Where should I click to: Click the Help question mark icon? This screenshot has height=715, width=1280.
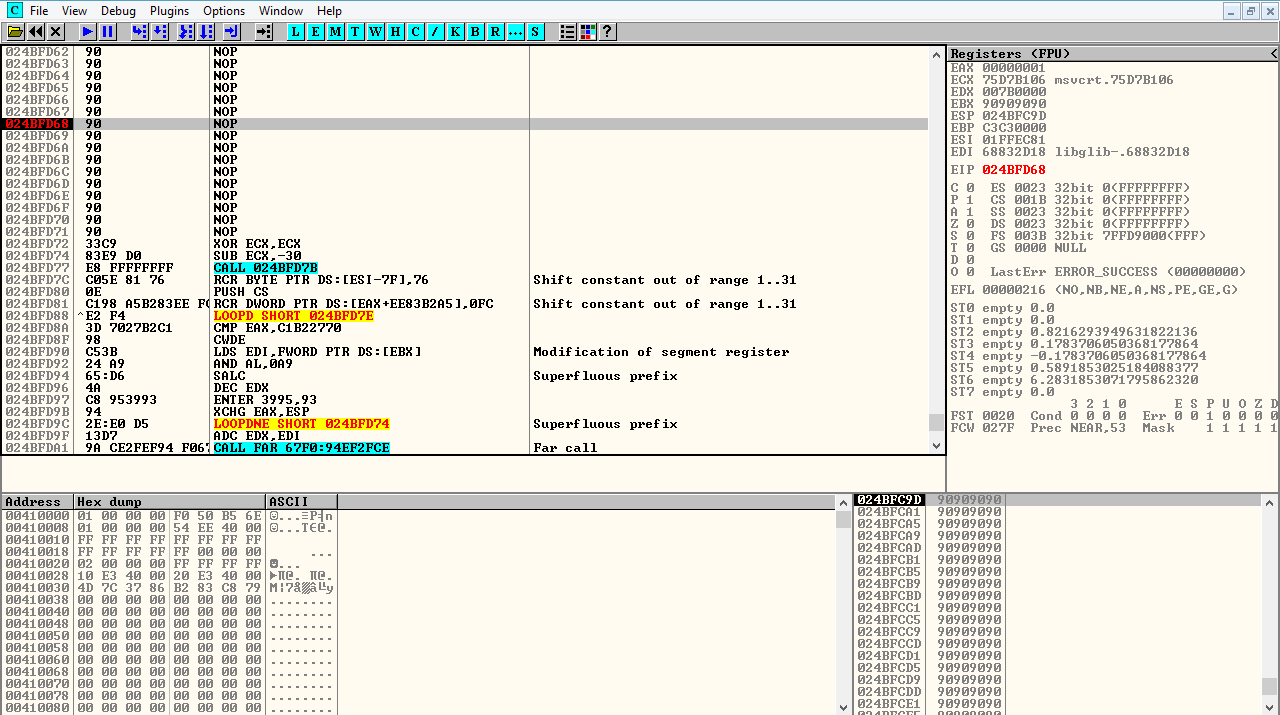point(607,32)
